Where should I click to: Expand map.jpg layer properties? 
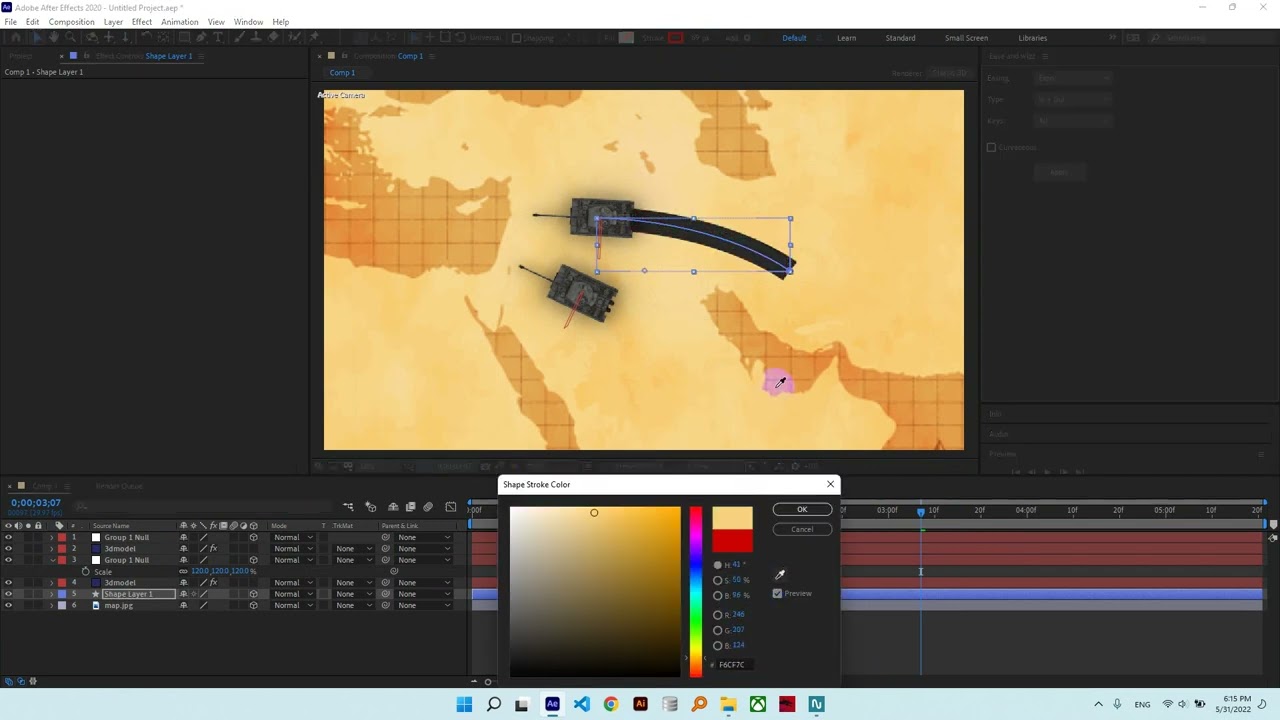(51, 605)
